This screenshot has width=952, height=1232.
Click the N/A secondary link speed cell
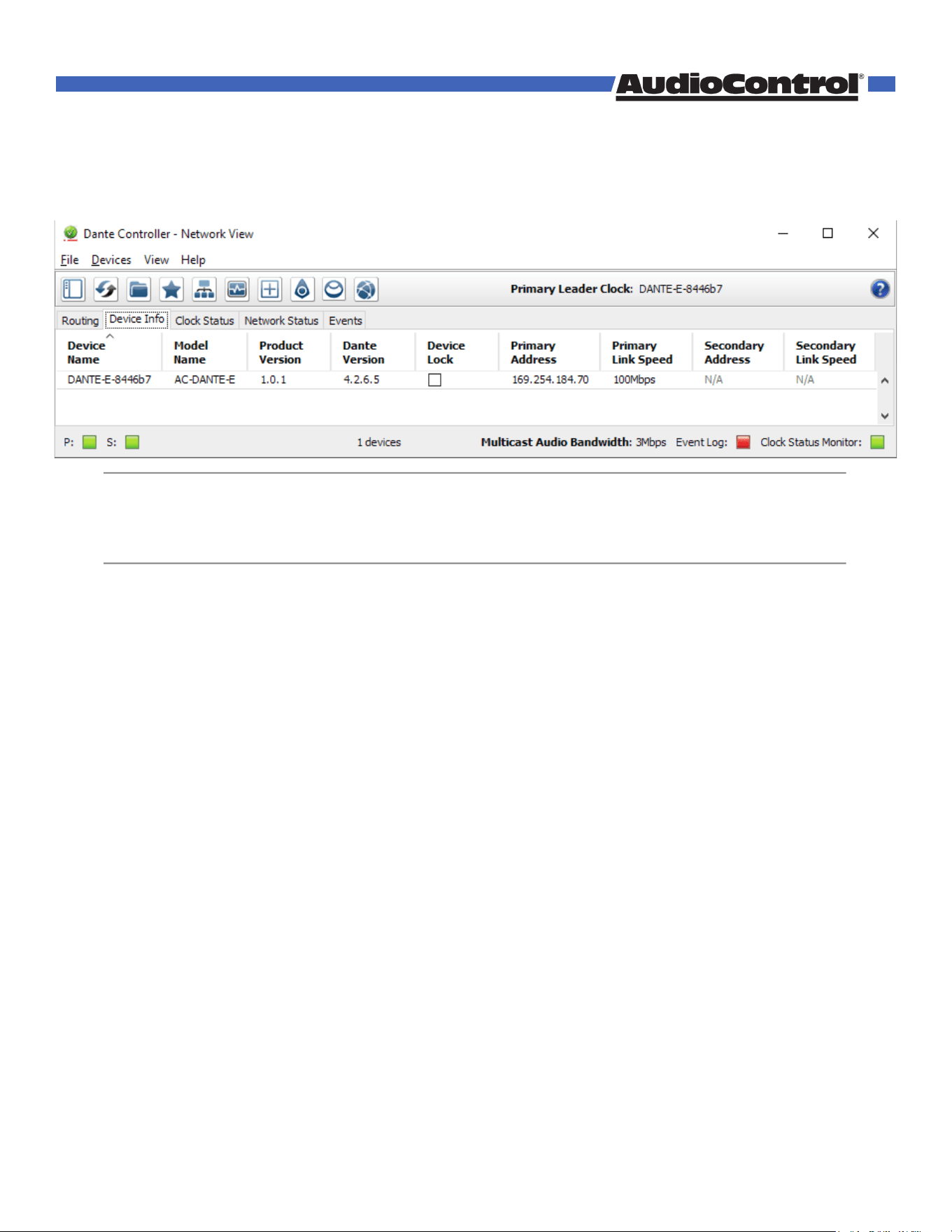pyautogui.click(x=805, y=380)
